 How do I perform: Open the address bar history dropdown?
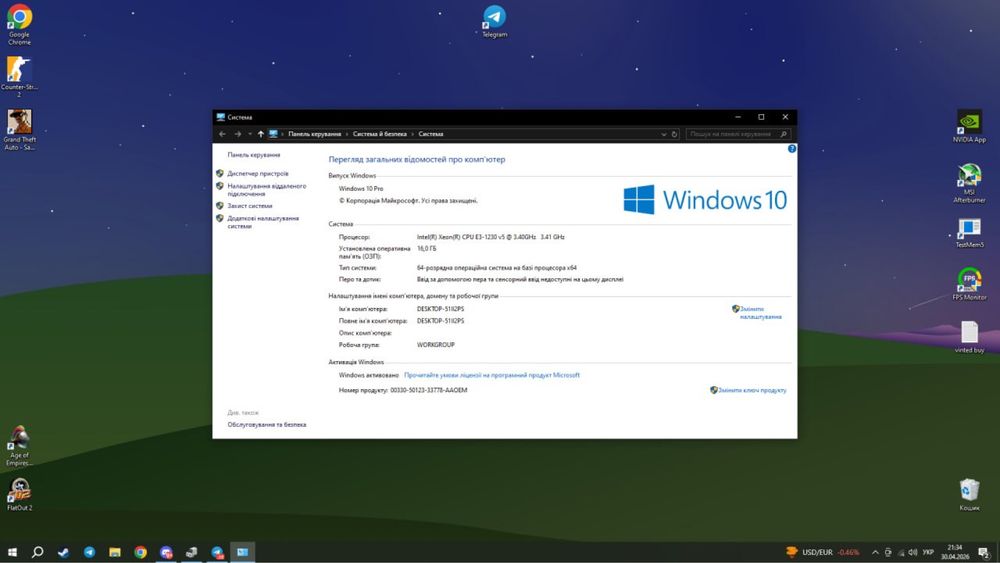pos(663,134)
